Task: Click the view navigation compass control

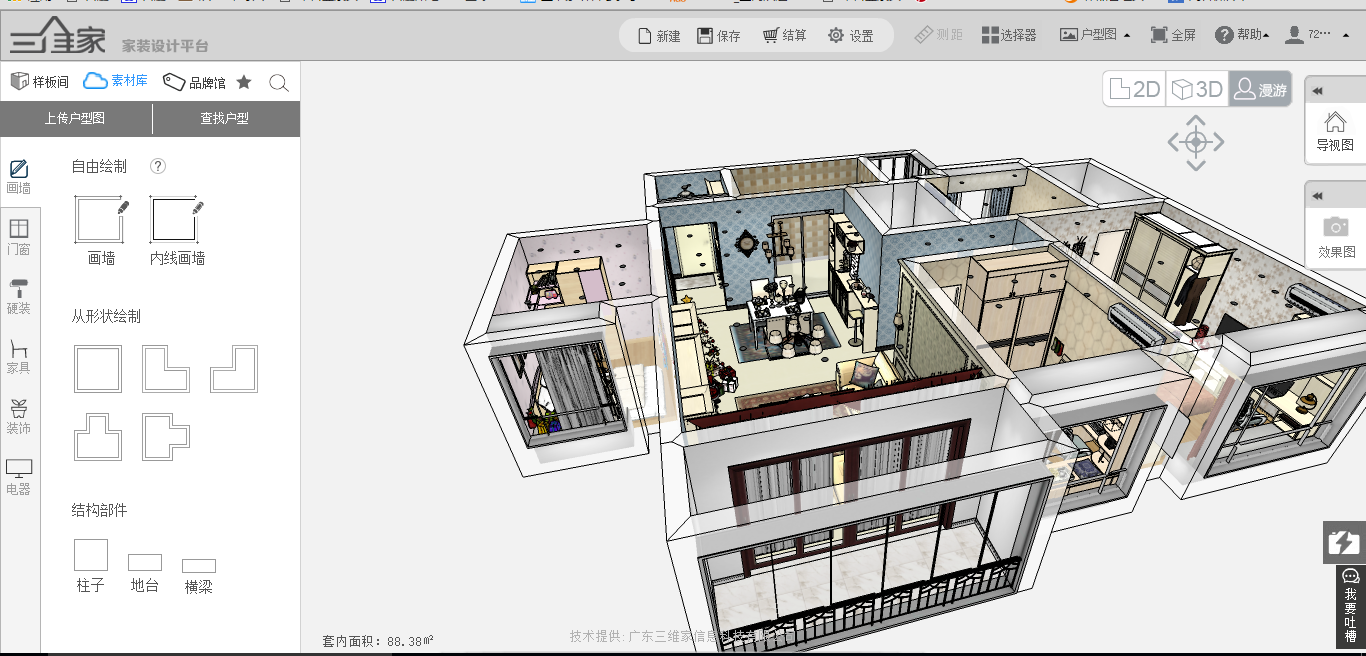Action: (x=1196, y=142)
